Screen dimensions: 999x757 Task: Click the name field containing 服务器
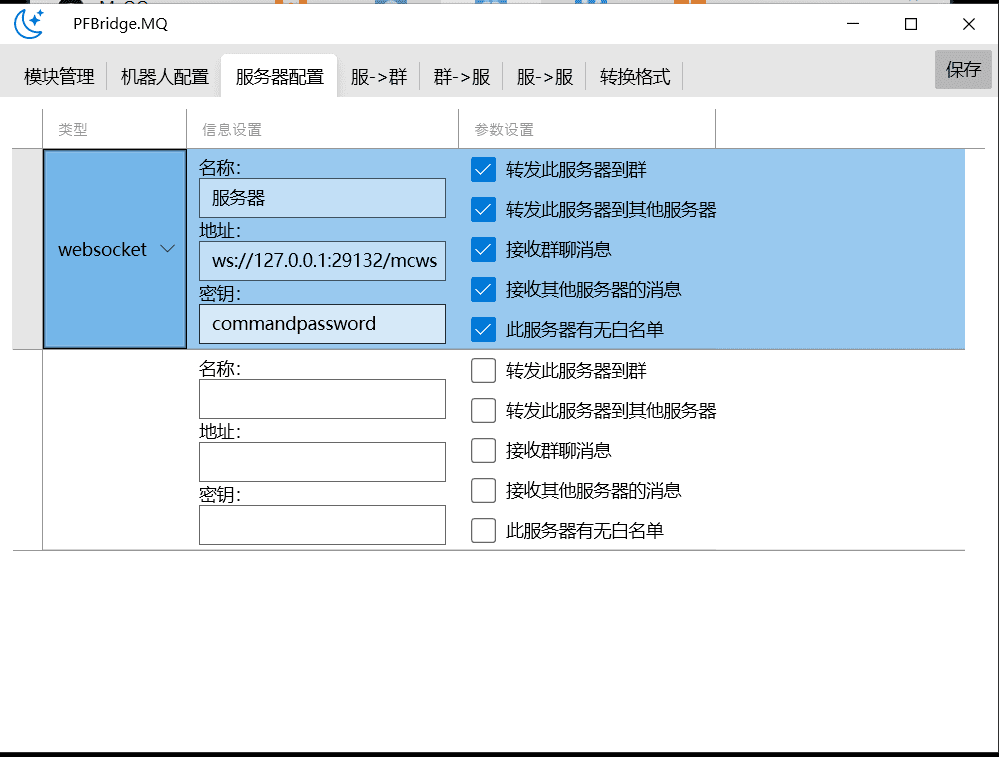click(322, 198)
